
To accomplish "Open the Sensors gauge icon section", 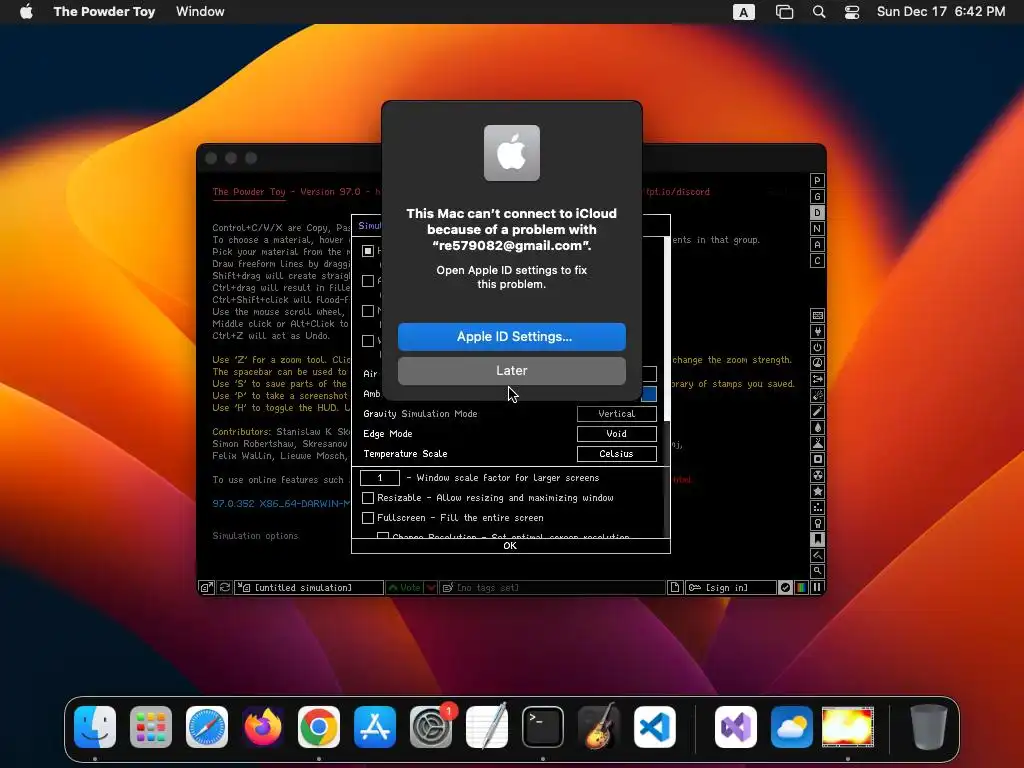I will 817,364.
